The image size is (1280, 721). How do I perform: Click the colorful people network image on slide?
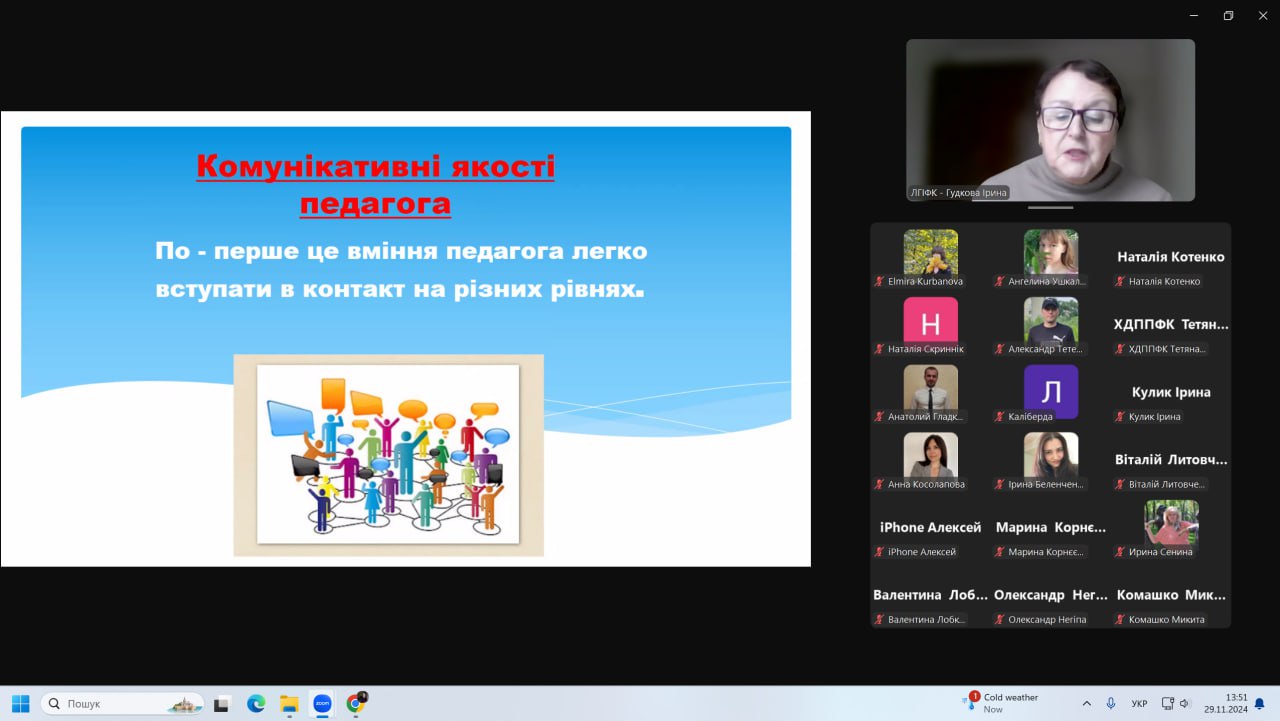(x=388, y=454)
